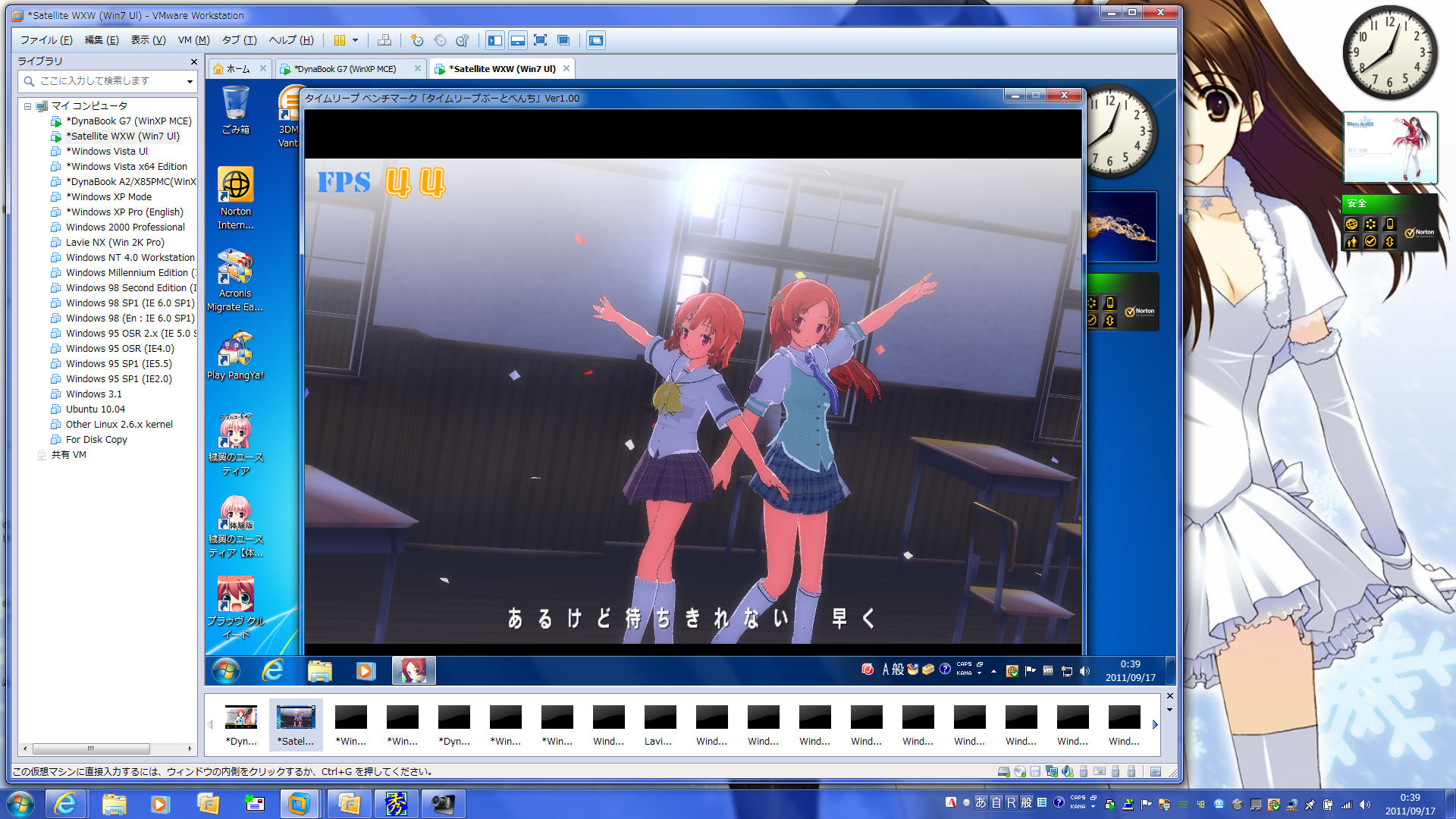This screenshot has width=1456, height=819.
Task: Select 共有 VM in the library
Action: coord(68,455)
